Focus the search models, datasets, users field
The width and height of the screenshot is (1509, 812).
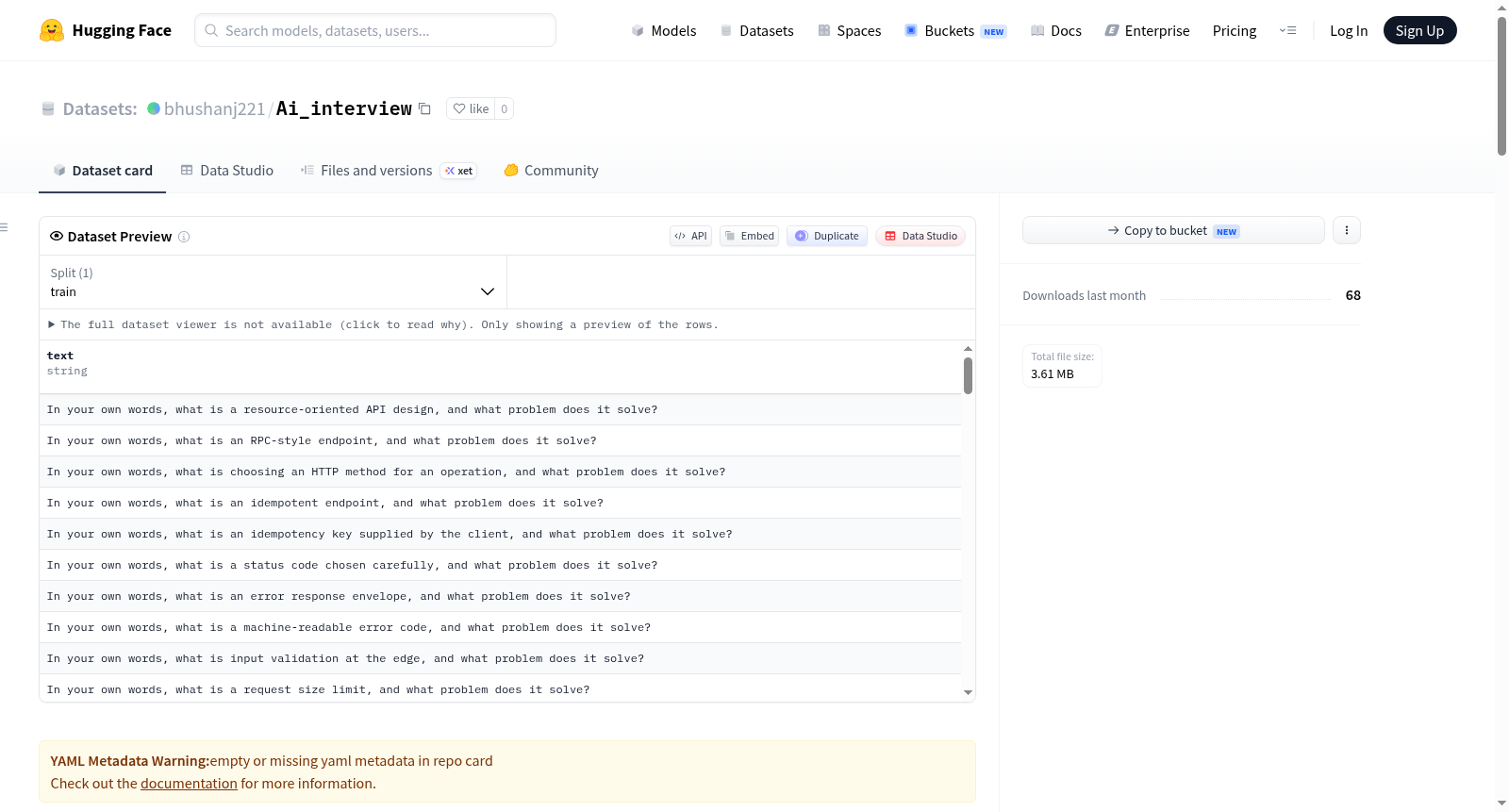375,30
